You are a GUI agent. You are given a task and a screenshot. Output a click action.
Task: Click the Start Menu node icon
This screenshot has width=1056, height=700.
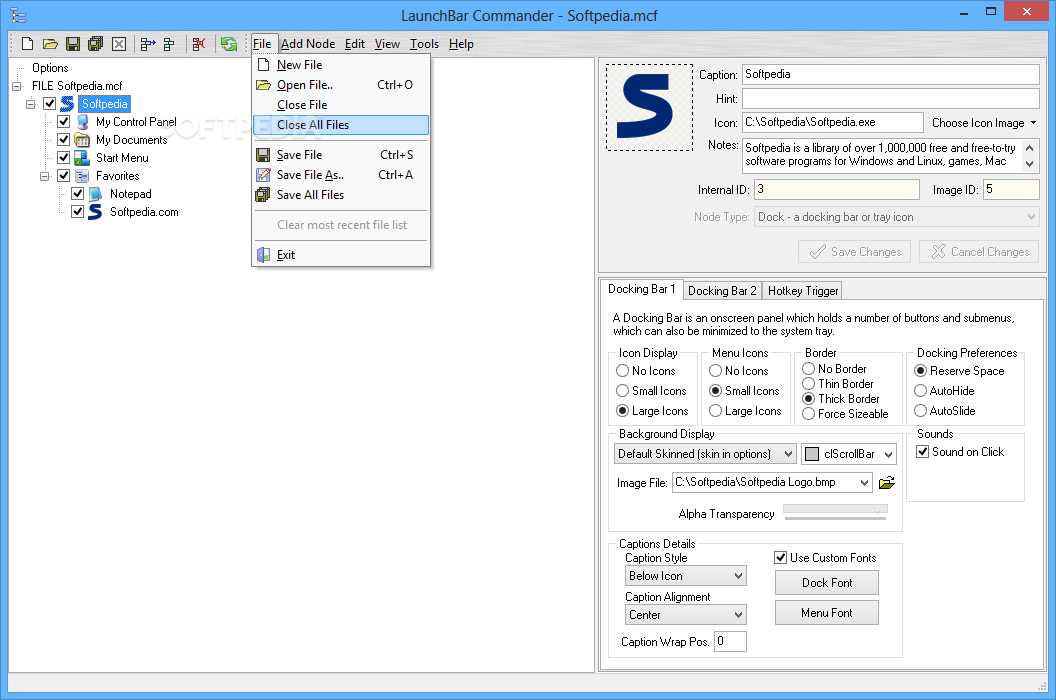pos(82,158)
